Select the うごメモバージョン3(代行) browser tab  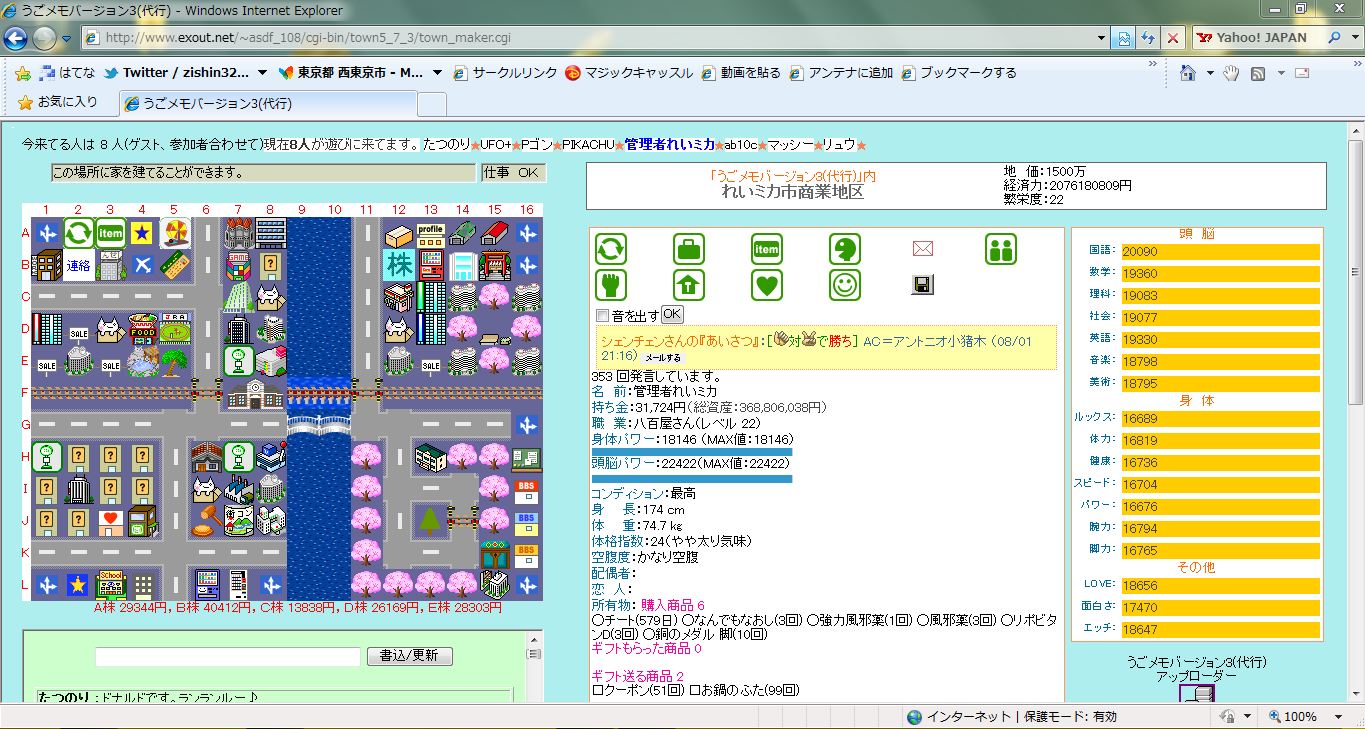coord(266,103)
